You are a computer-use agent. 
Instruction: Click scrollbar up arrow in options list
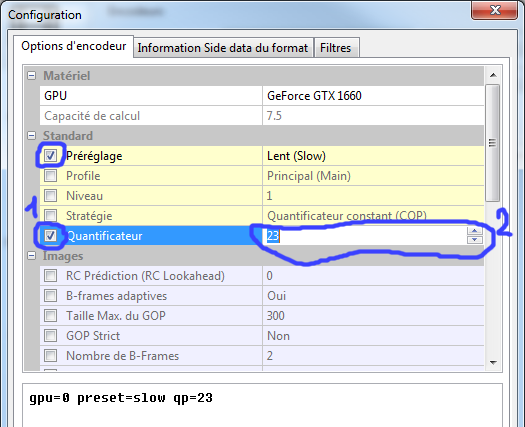[493, 75]
